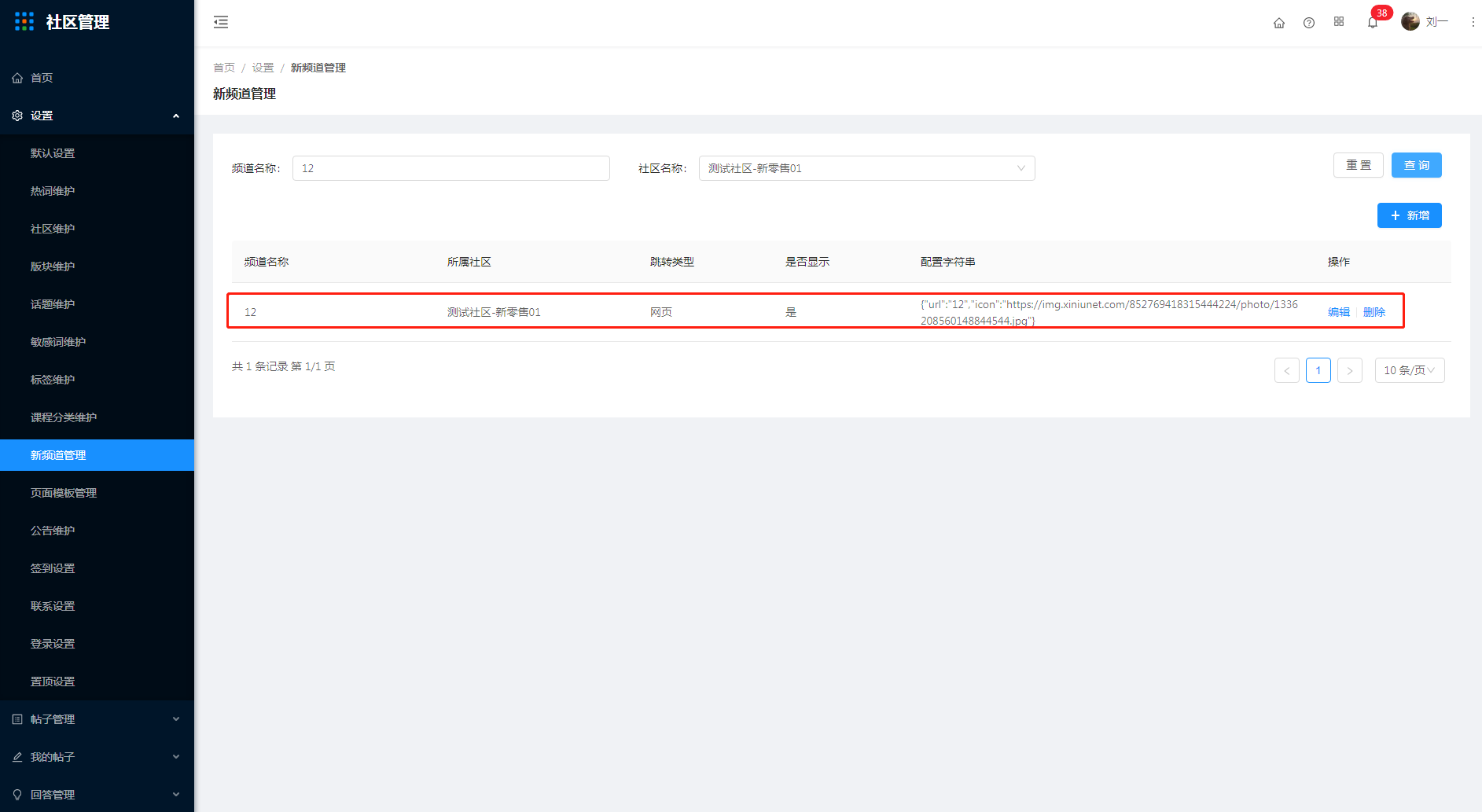
Task: Open 签到设置 in the sidebar
Action: click(97, 568)
